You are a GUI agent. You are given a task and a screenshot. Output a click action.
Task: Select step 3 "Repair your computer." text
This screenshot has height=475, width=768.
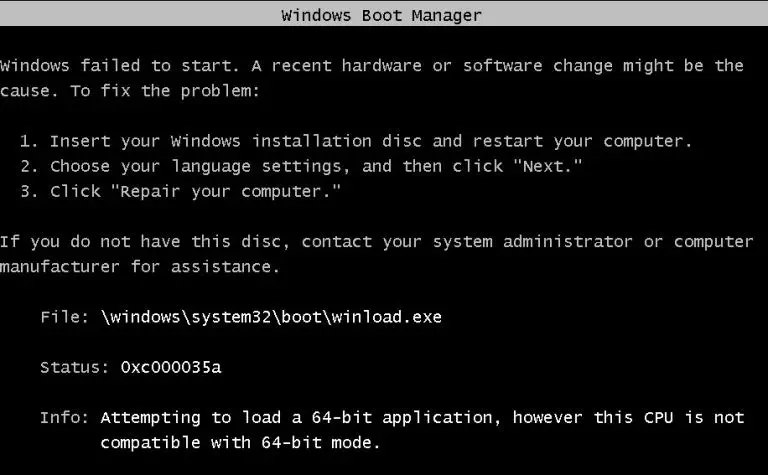(225, 191)
